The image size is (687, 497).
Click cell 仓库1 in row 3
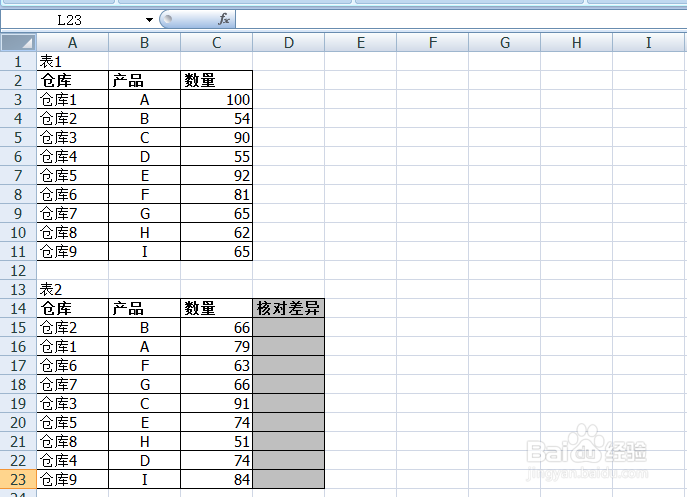72,99
